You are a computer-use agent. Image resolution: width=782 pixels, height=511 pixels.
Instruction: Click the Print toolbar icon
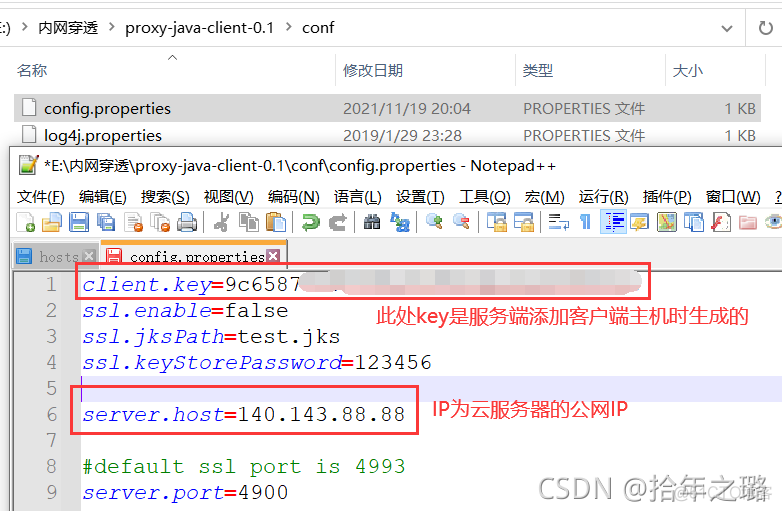(x=187, y=222)
